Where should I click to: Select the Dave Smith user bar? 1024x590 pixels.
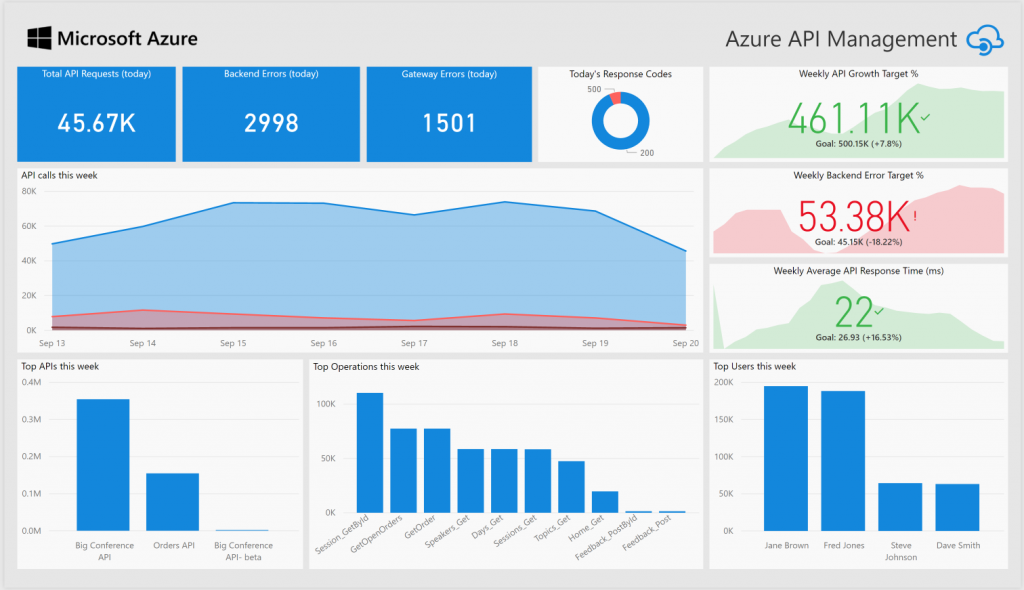(957, 507)
